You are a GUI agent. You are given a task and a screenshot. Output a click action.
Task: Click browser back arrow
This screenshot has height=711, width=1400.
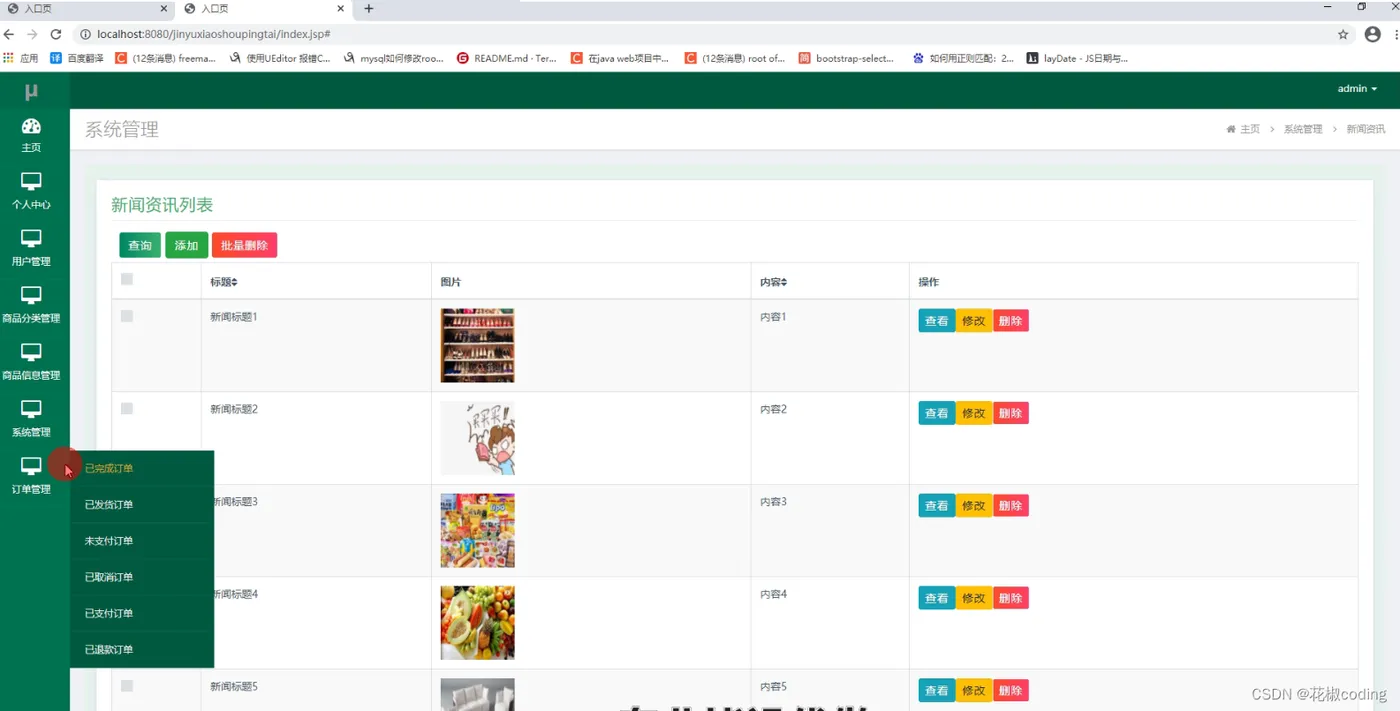(x=10, y=34)
